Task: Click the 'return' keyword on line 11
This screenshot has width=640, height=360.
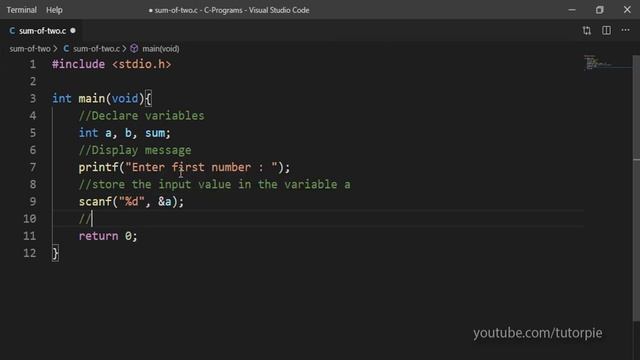Action: (x=98, y=236)
